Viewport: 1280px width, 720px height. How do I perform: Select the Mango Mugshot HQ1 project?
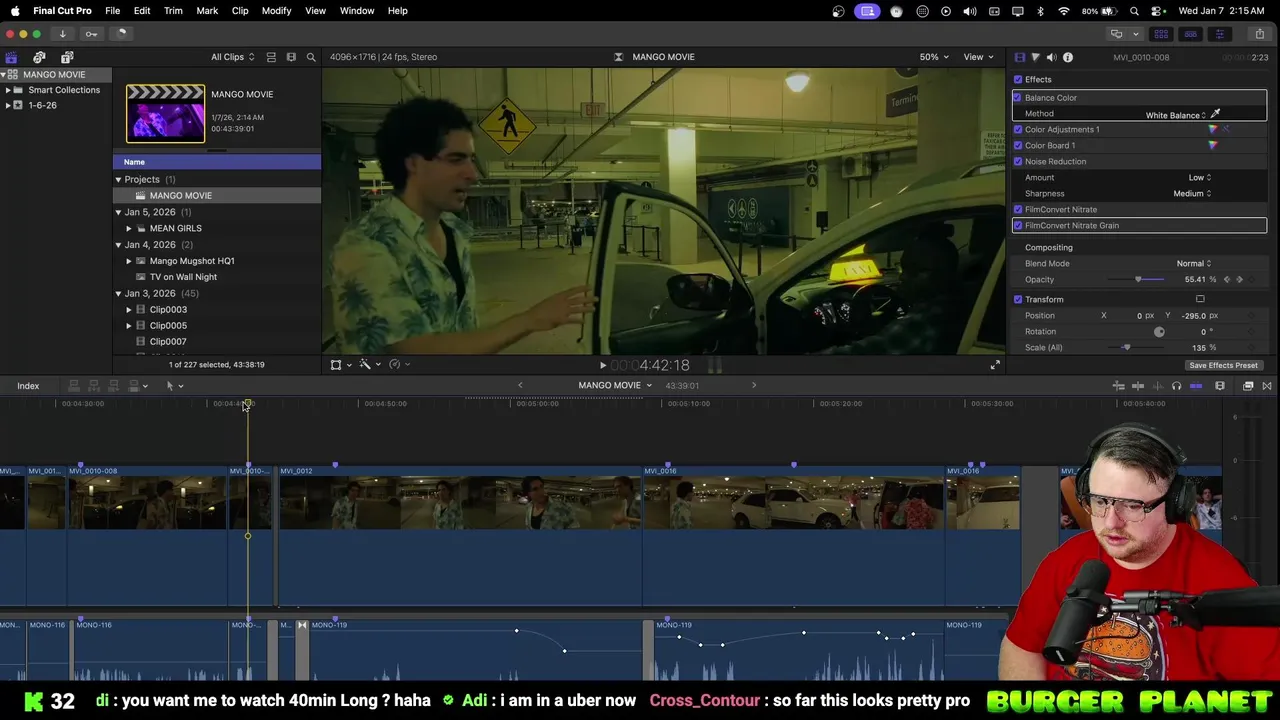point(192,261)
